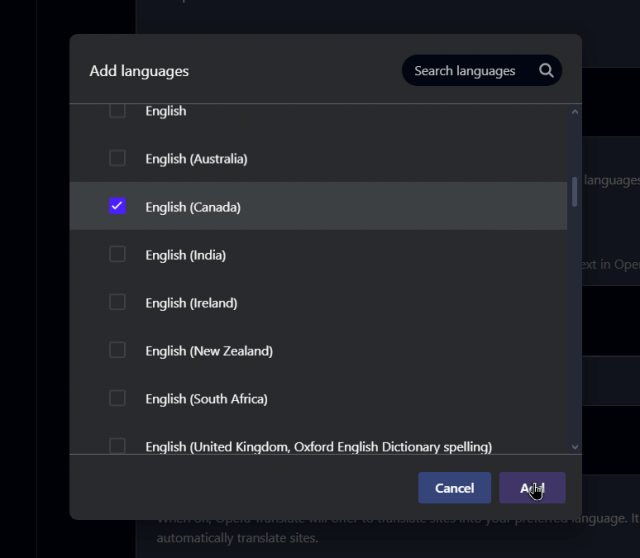Select the English (Ireland) label text
The height and width of the screenshot is (558, 640).
click(x=191, y=303)
